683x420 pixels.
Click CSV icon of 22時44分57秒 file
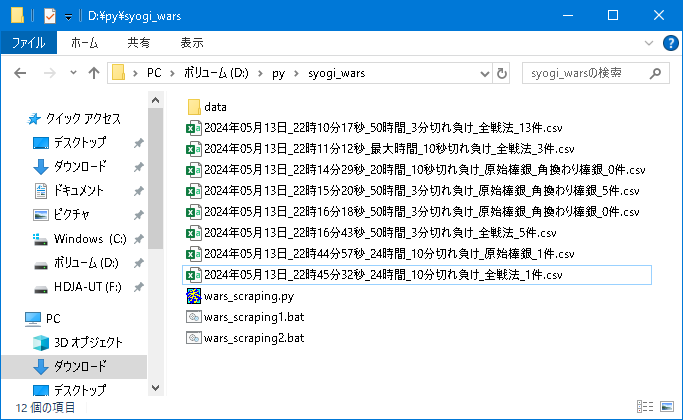(194, 254)
